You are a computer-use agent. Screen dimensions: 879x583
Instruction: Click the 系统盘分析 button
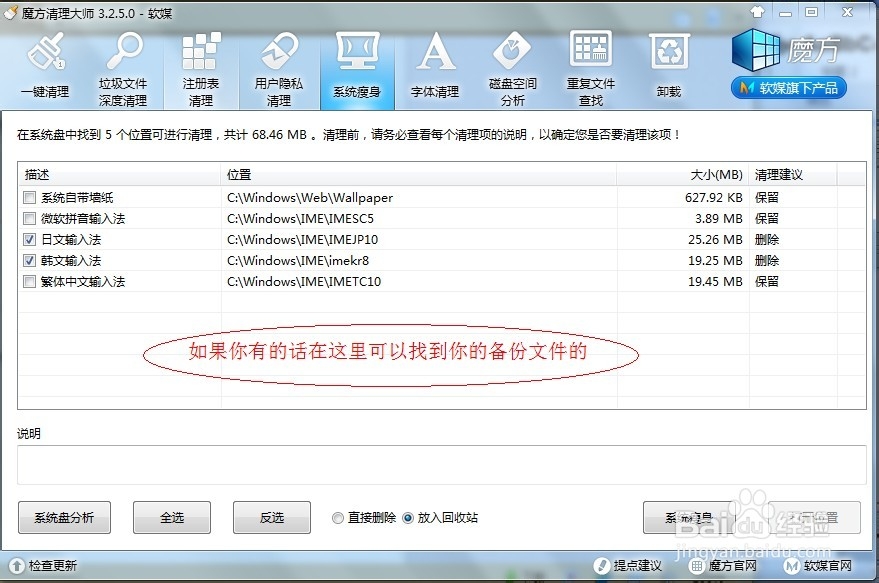(x=64, y=517)
